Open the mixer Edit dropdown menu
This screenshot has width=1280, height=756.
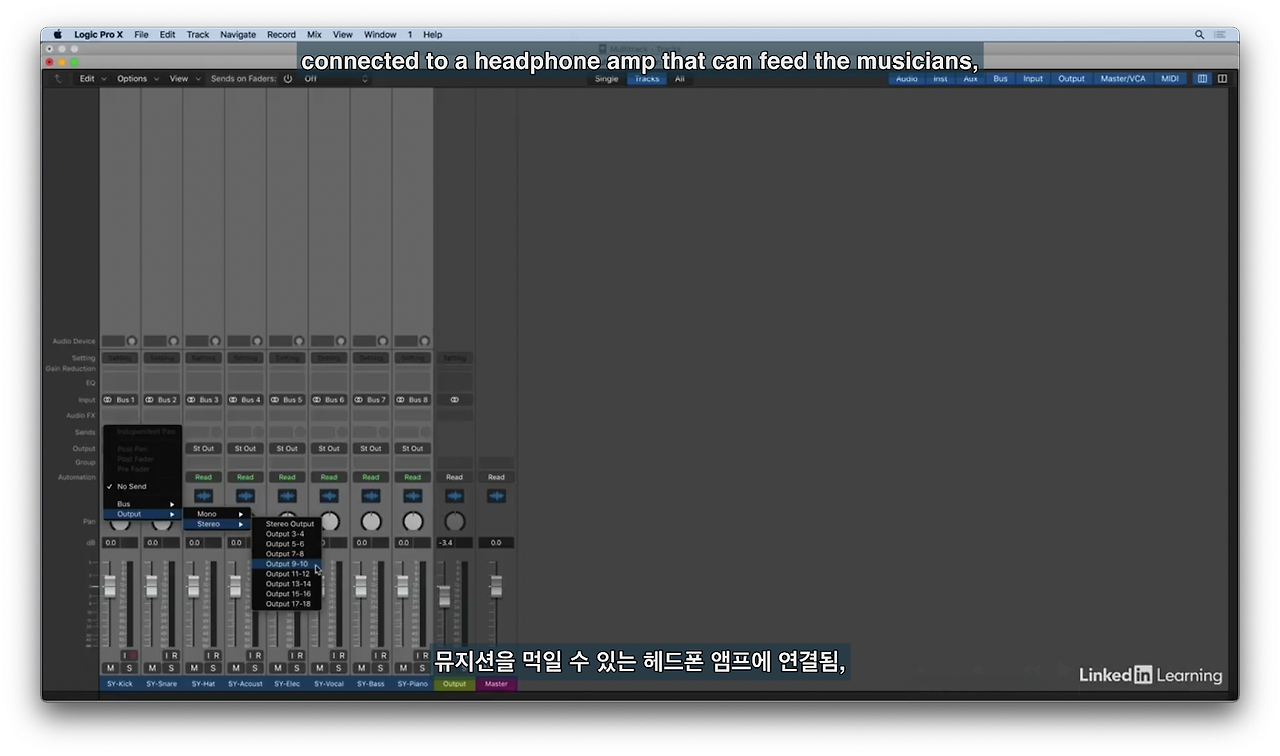coord(92,78)
